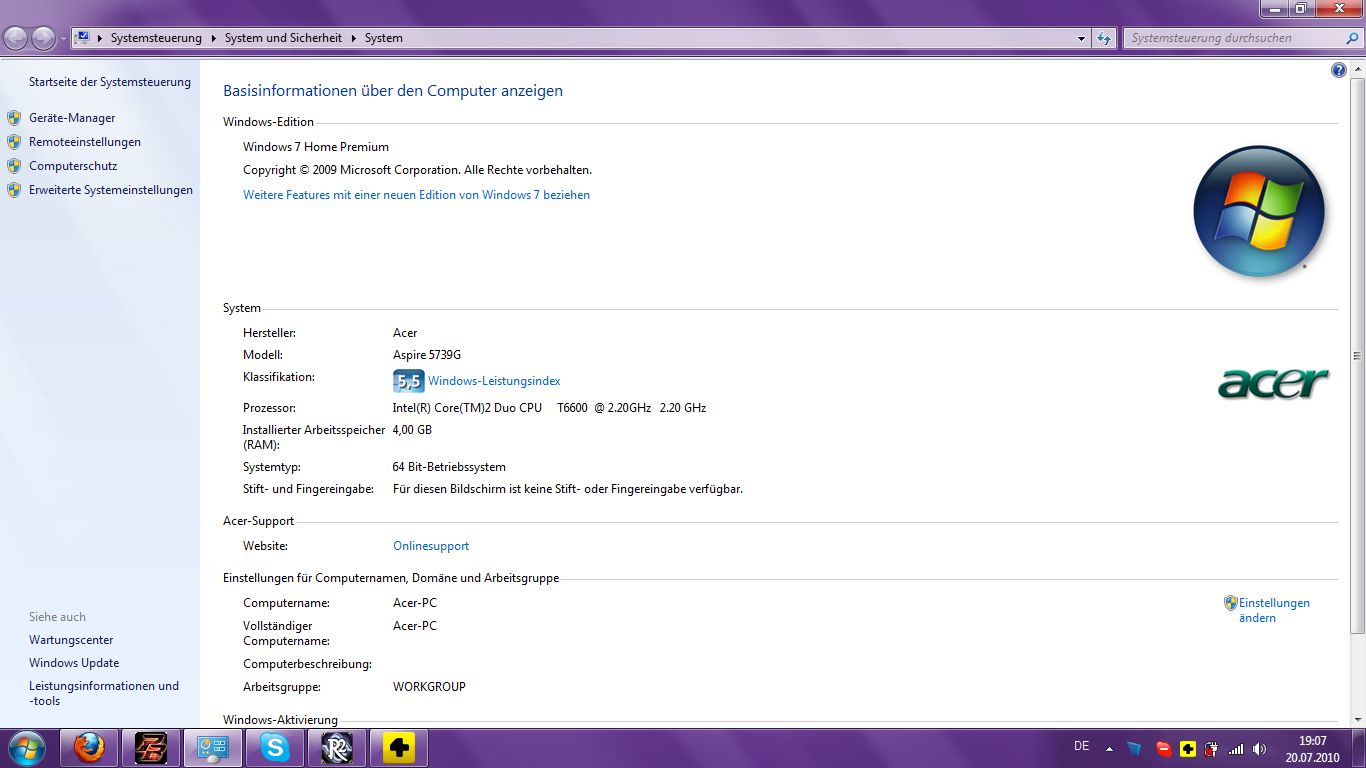
Task: Open recent pages dropdown next to forward button
Action: [64, 38]
